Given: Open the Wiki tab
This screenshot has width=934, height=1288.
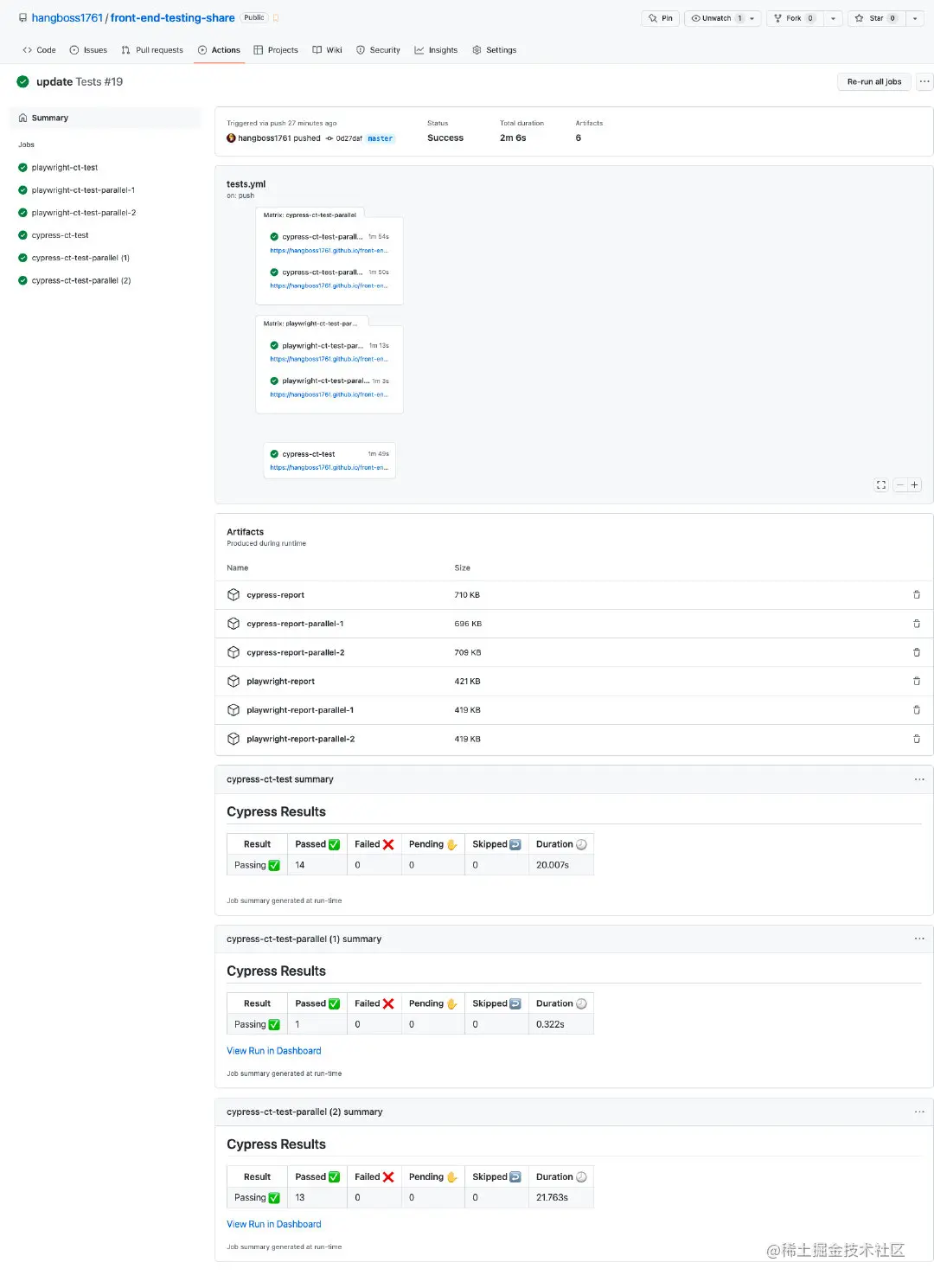Looking at the screenshot, I should 328,50.
